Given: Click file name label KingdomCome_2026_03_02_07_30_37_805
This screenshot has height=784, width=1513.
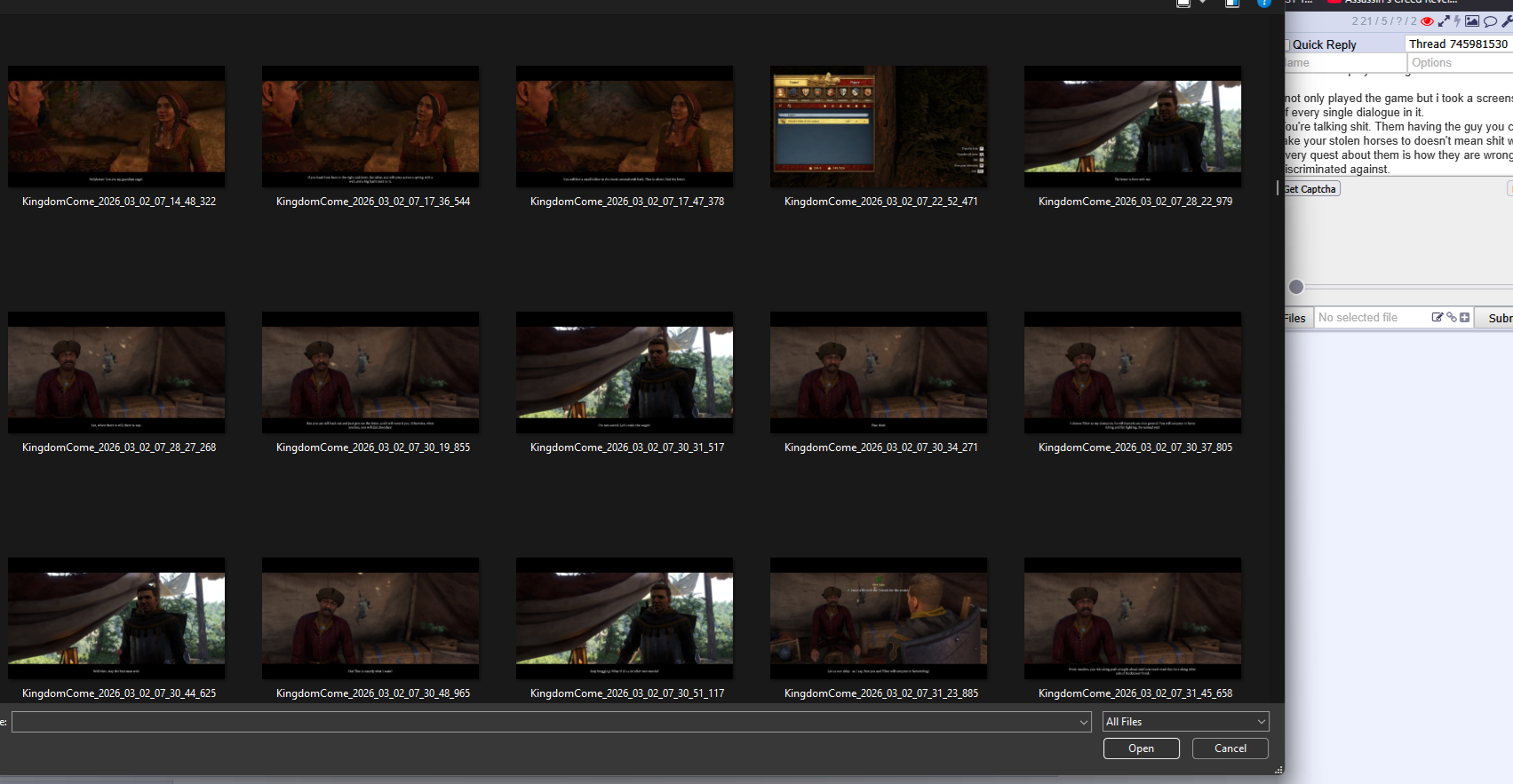Looking at the screenshot, I should coord(1135,447).
